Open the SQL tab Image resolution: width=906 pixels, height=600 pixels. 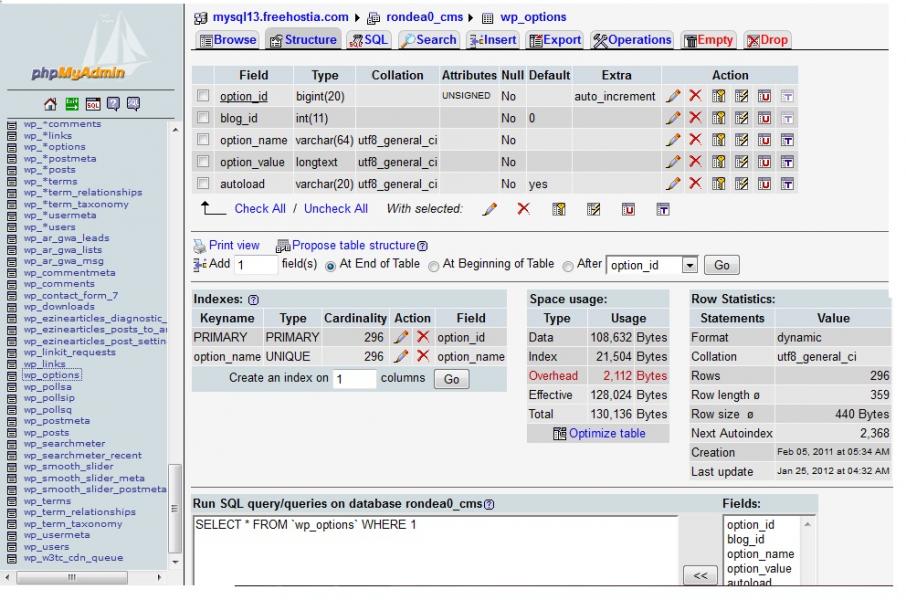click(369, 40)
